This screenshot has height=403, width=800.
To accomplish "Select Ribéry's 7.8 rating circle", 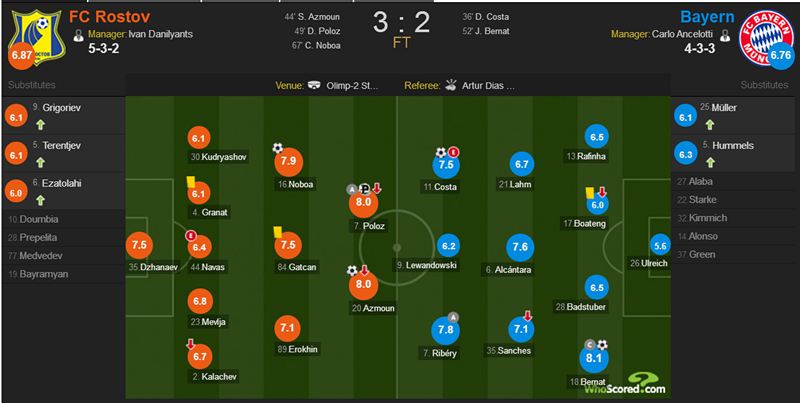I will (445, 330).
